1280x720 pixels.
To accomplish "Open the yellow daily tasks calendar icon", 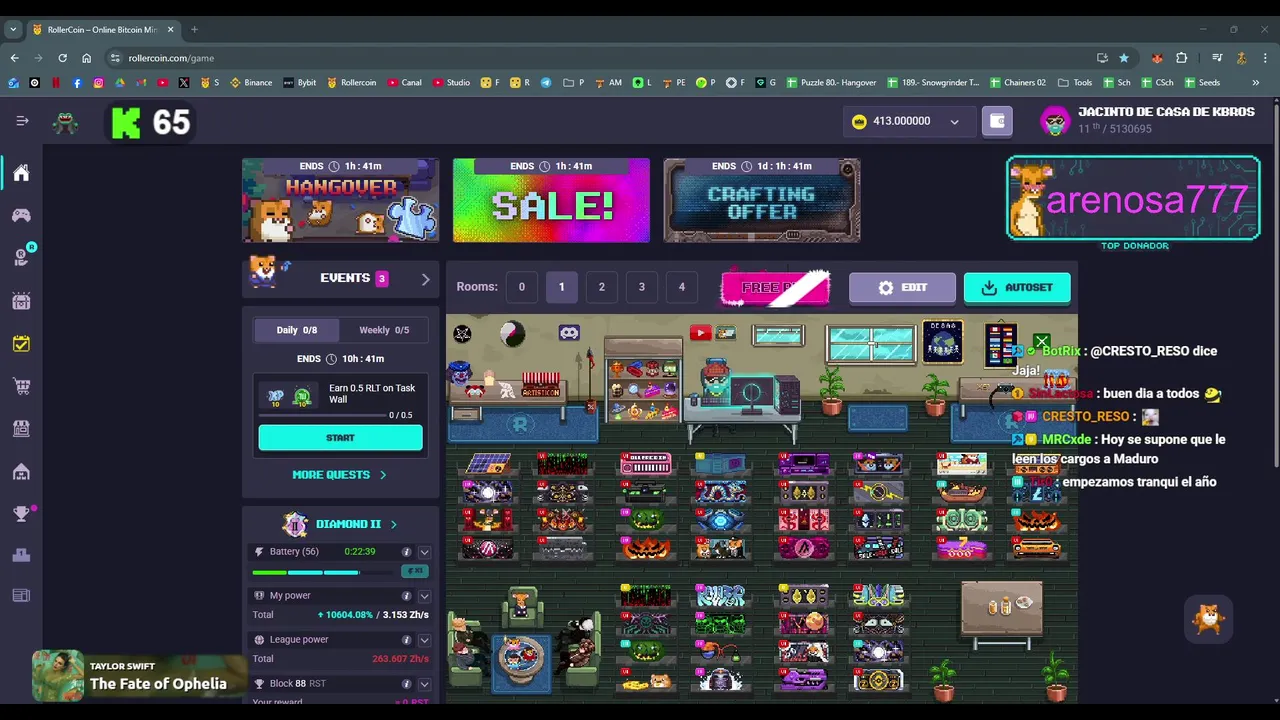I will click(21, 343).
